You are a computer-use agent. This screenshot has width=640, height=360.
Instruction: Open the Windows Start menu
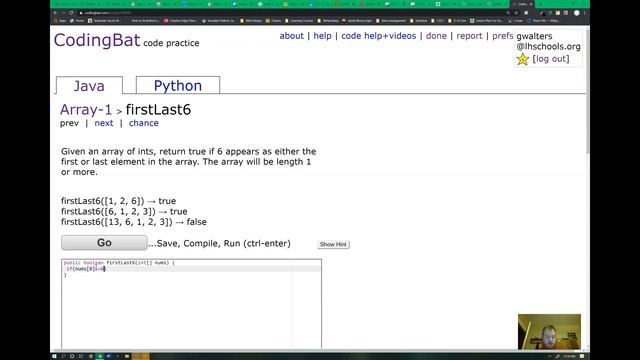tap(54, 356)
